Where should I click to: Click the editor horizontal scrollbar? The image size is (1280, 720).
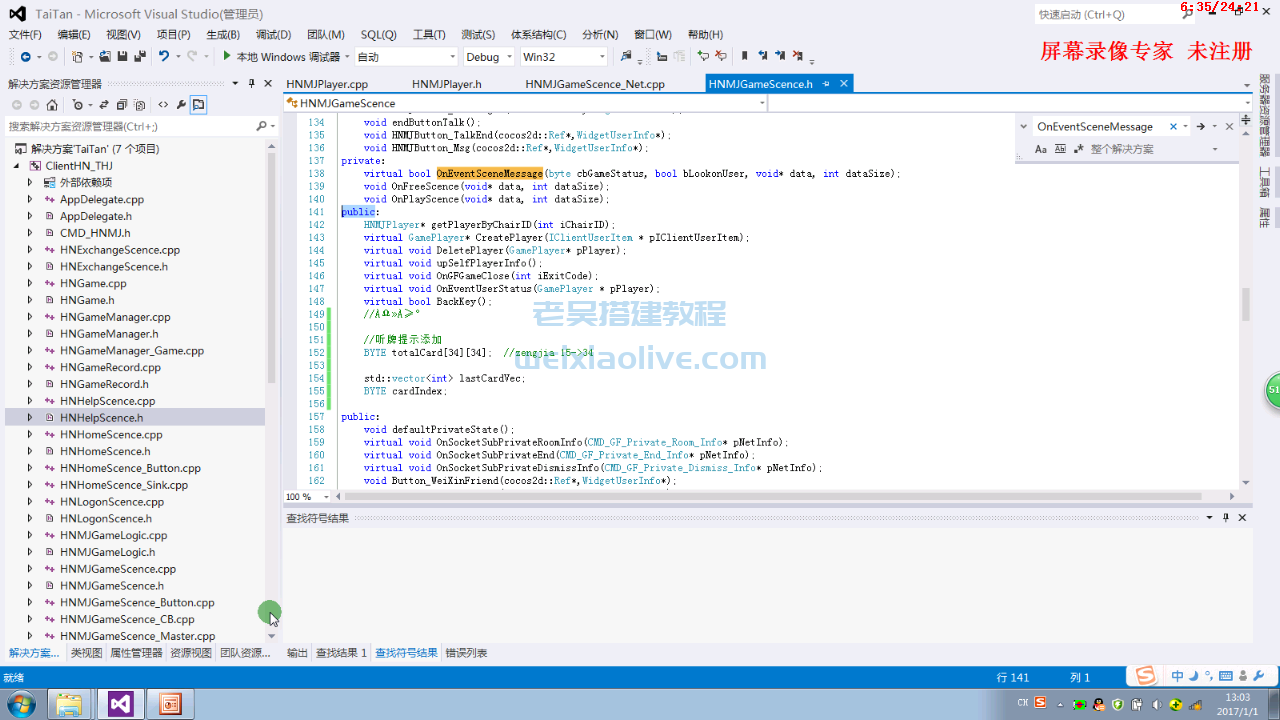point(760,496)
